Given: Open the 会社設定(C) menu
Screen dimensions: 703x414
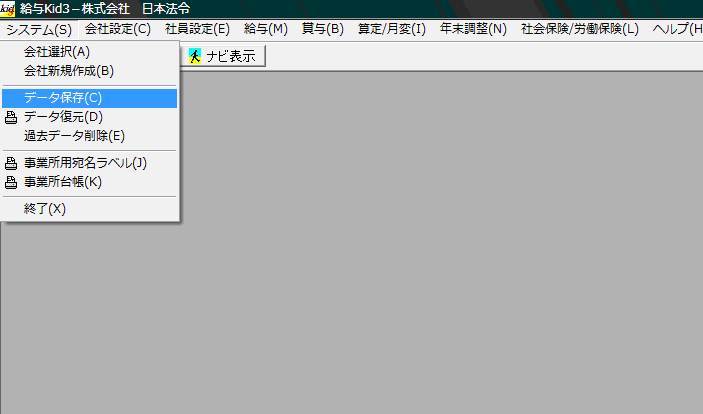Looking at the screenshot, I should click(x=118, y=29).
